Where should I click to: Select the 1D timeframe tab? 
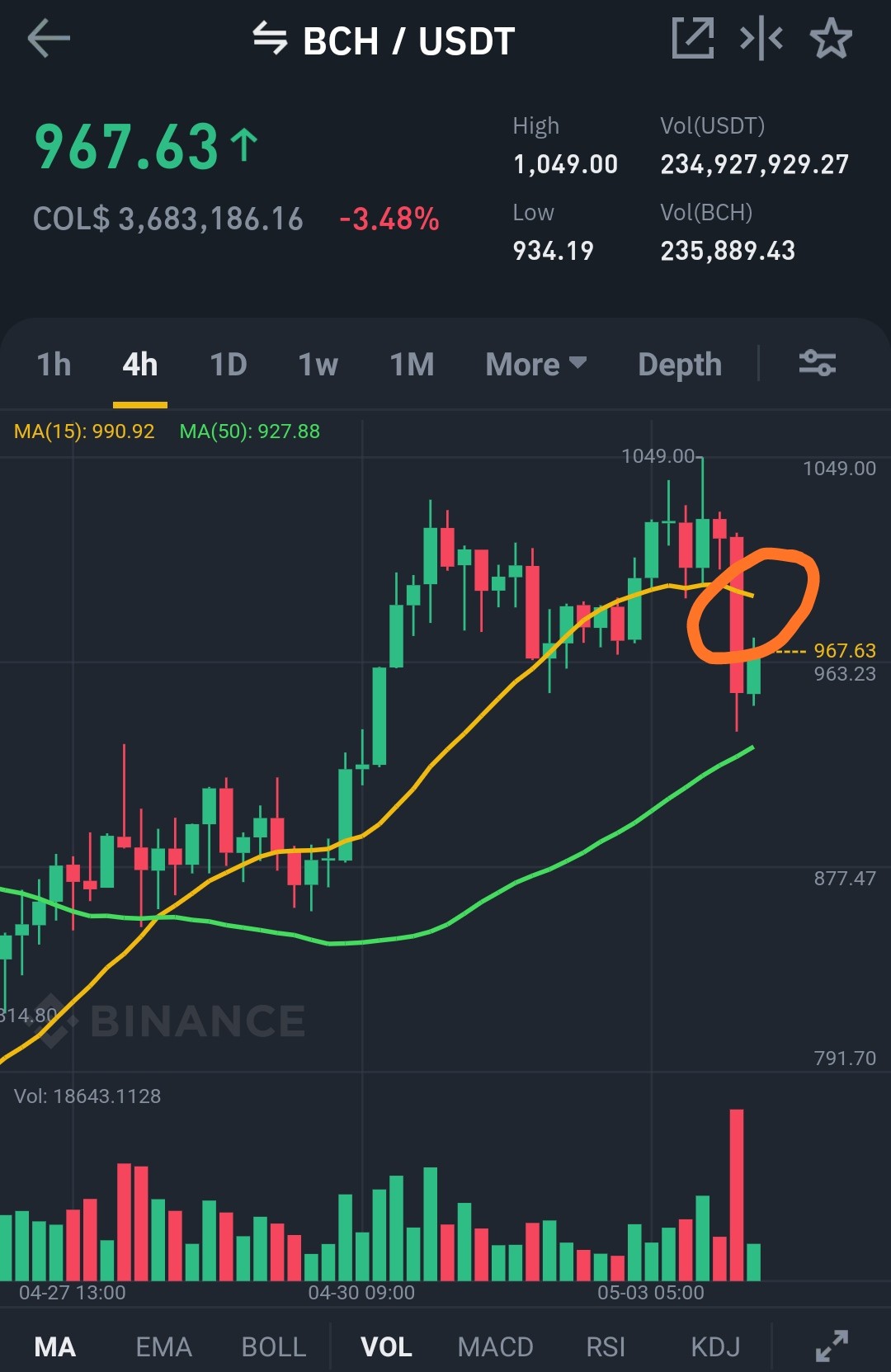[229, 364]
